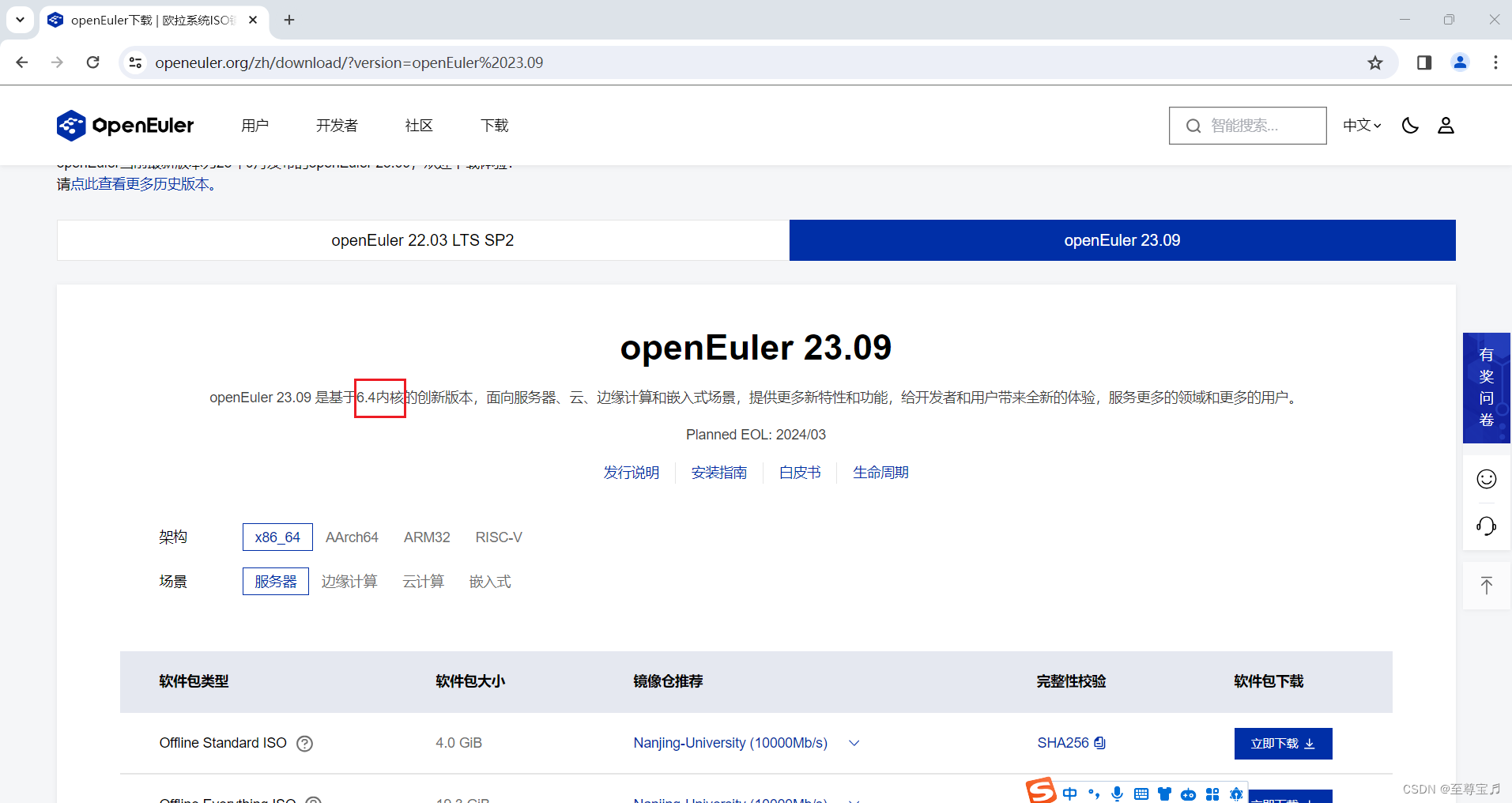The height and width of the screenshot is (803, 1512).
Task: Go back to the previous page
Action: pos(22,62)
